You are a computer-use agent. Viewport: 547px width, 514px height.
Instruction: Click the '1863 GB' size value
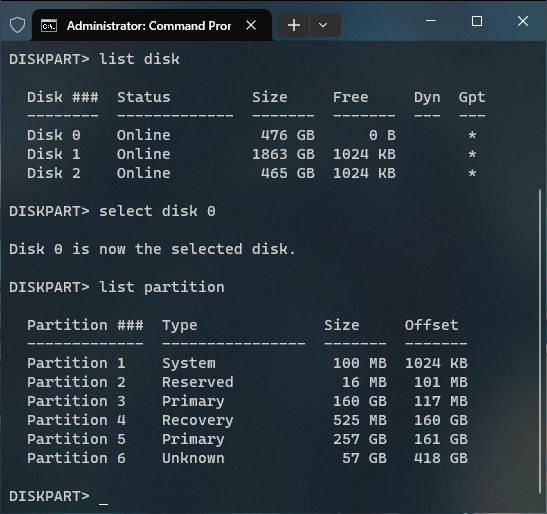[283, 154]
